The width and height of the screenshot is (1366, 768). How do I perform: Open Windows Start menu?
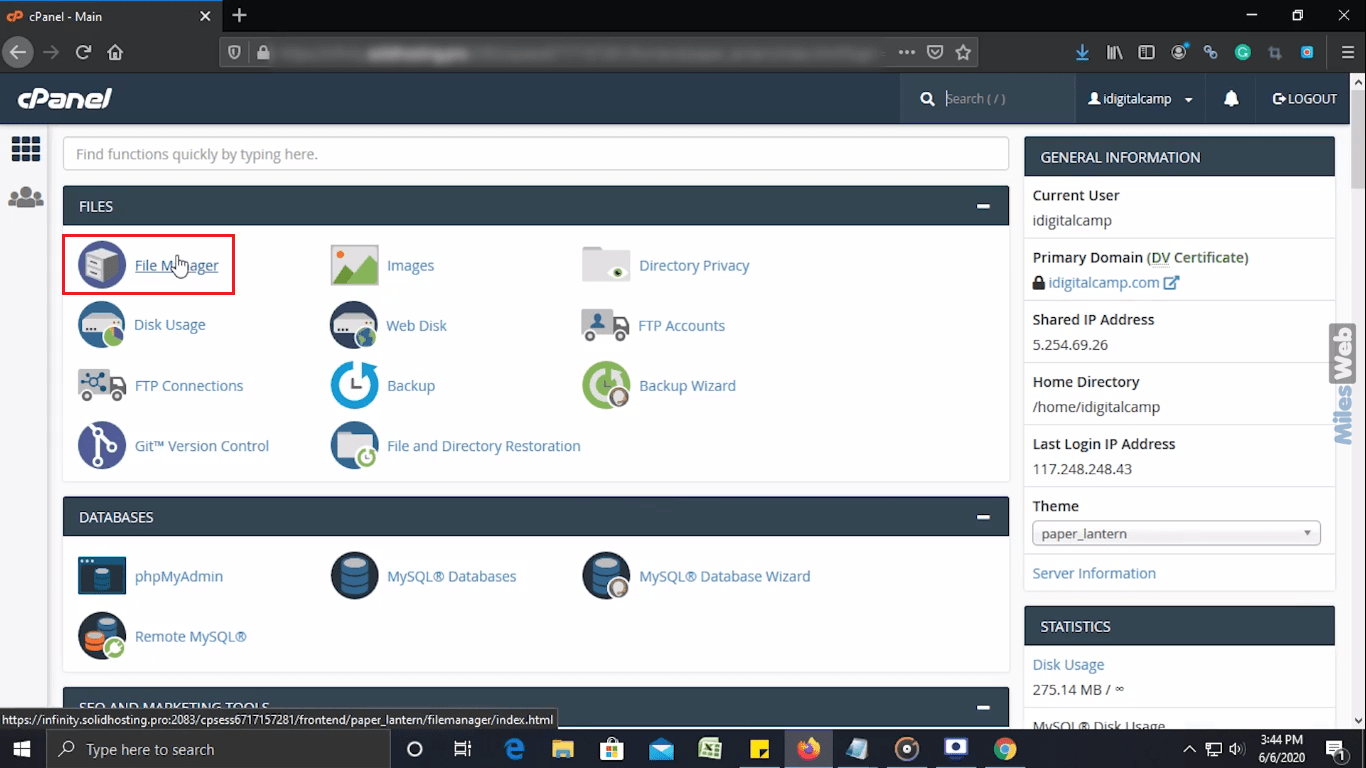[x=22, y=749]
